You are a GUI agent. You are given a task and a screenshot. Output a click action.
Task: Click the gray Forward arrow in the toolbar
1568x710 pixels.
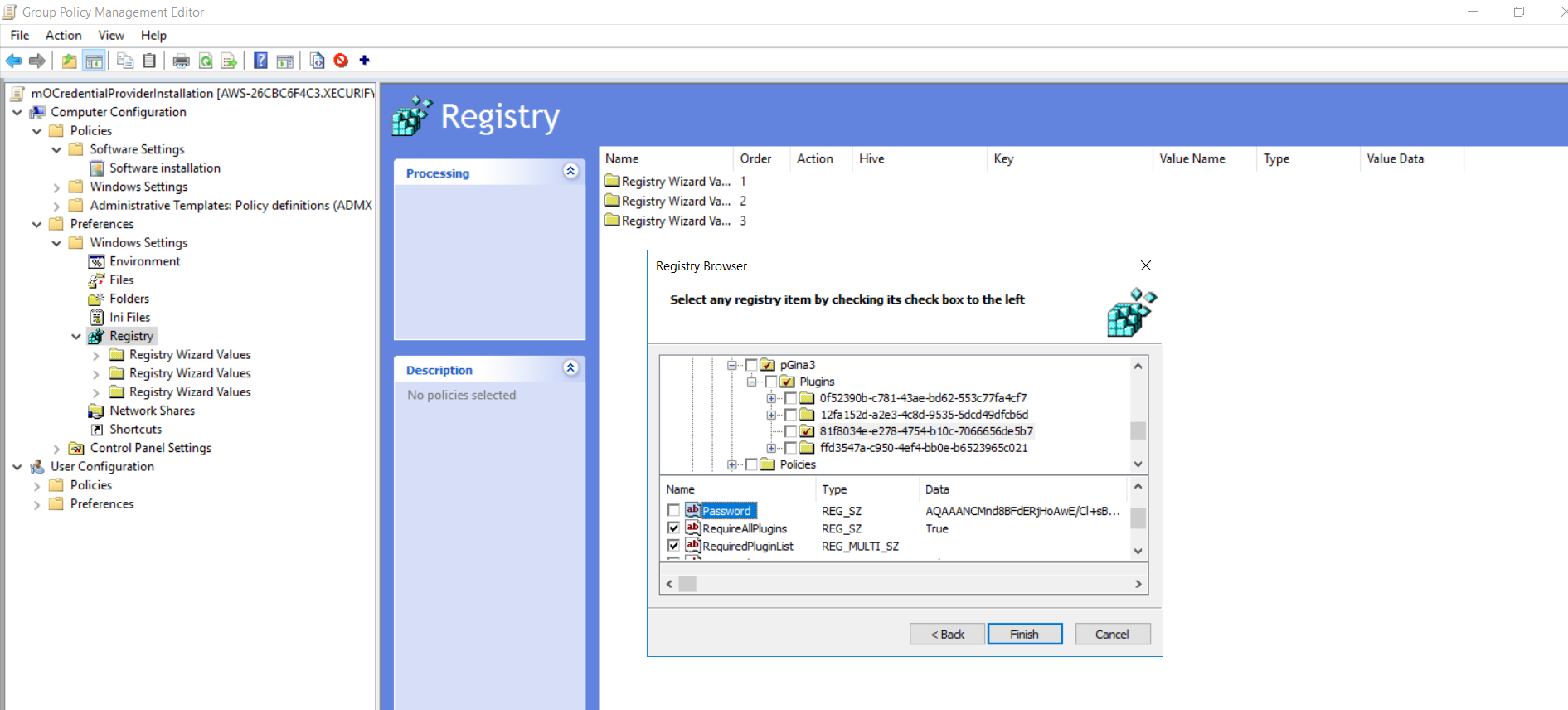[x=36, y=61]
